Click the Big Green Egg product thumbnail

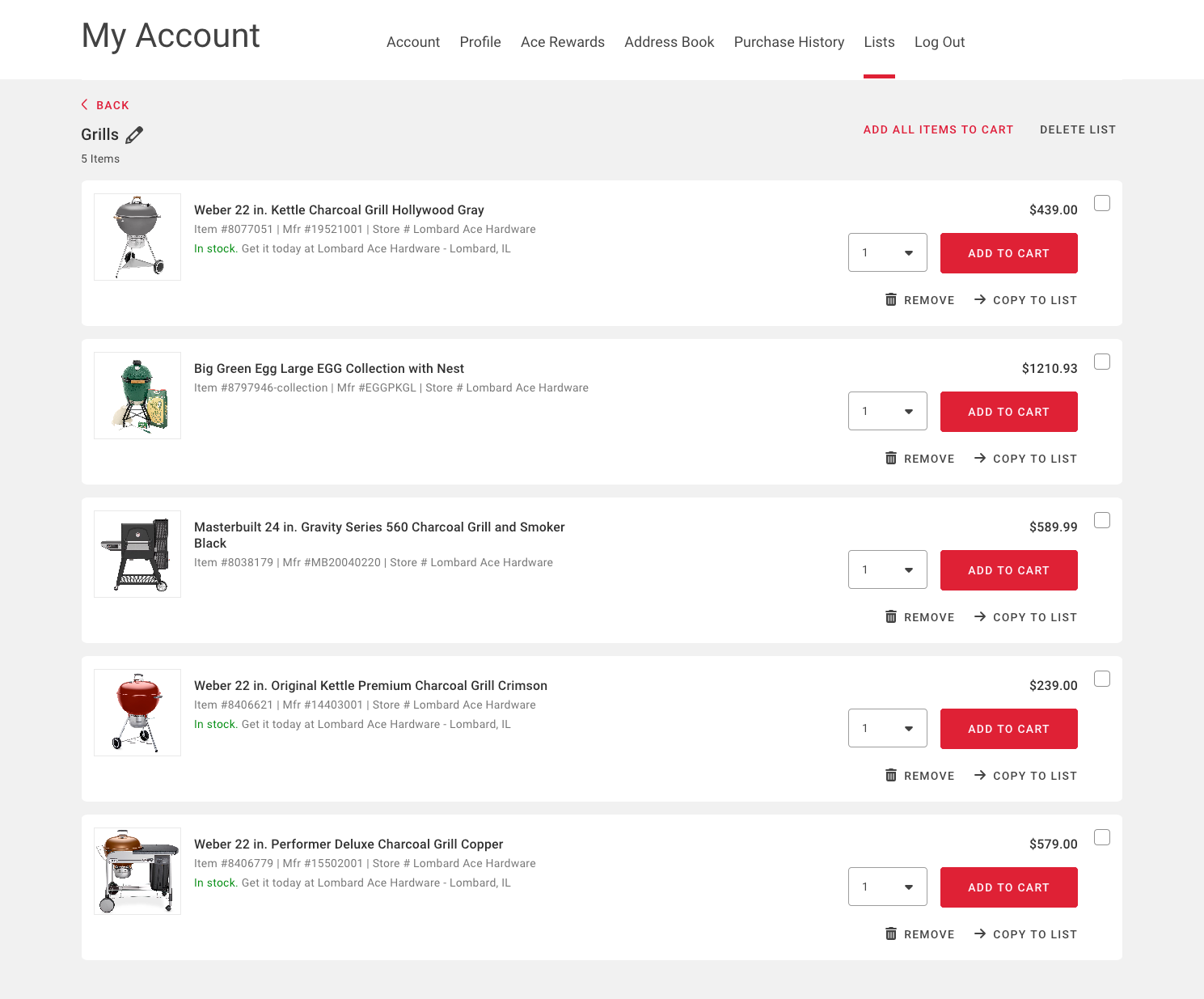137,394
